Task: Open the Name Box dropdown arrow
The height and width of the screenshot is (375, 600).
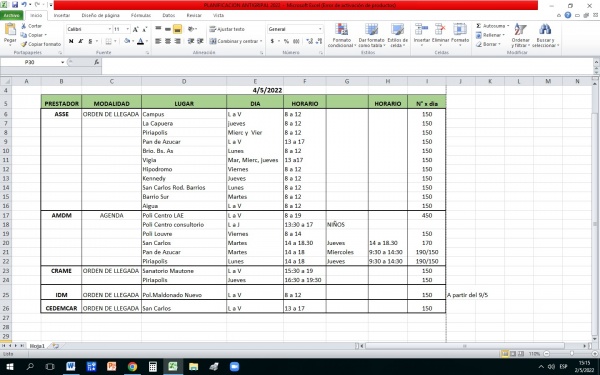Action: pyautogui.click(x=62, y=62)
